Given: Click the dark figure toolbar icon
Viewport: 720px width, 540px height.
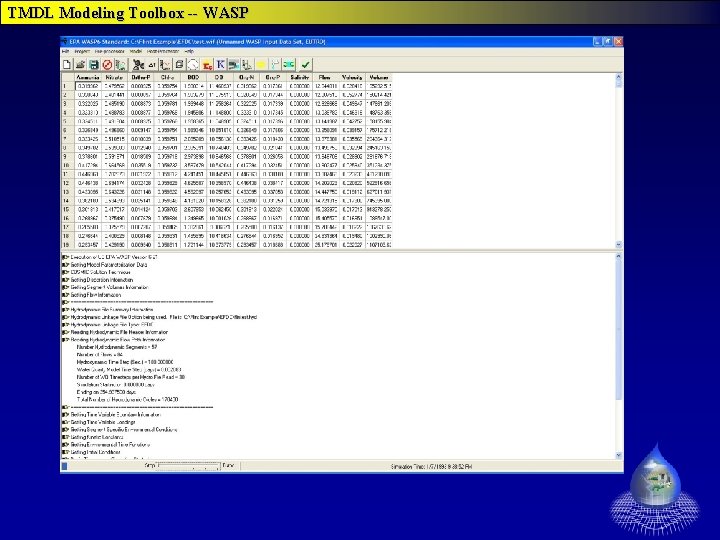Looking at the screenshot, I should pyautogui.click(x=138, y=65).
